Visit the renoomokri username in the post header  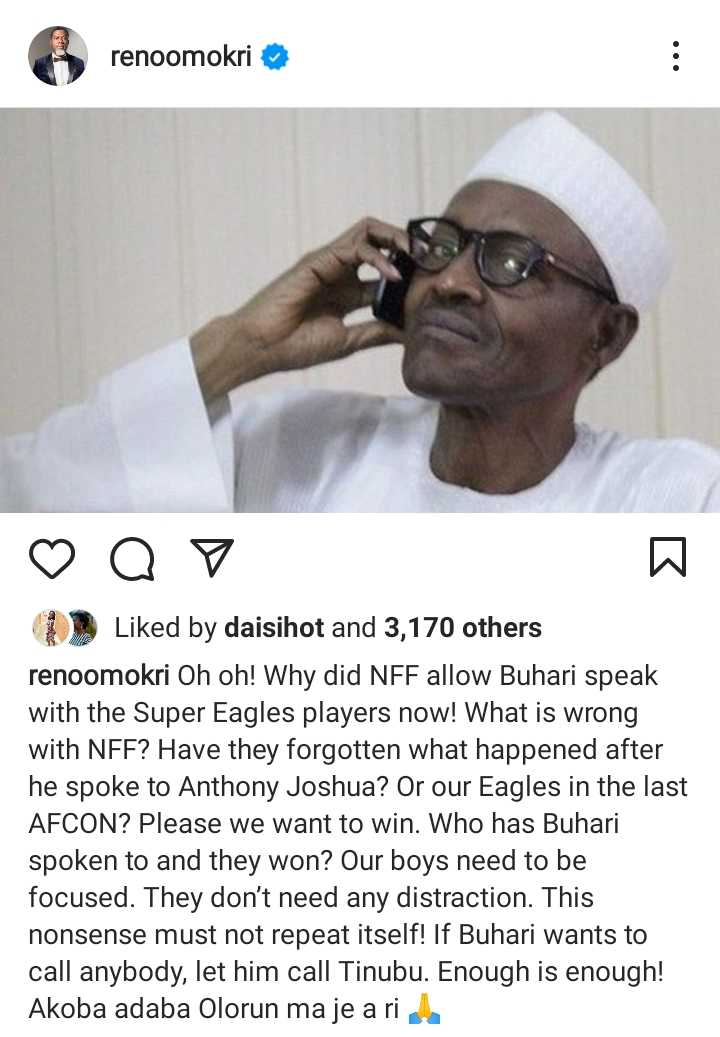pos(180,57)
